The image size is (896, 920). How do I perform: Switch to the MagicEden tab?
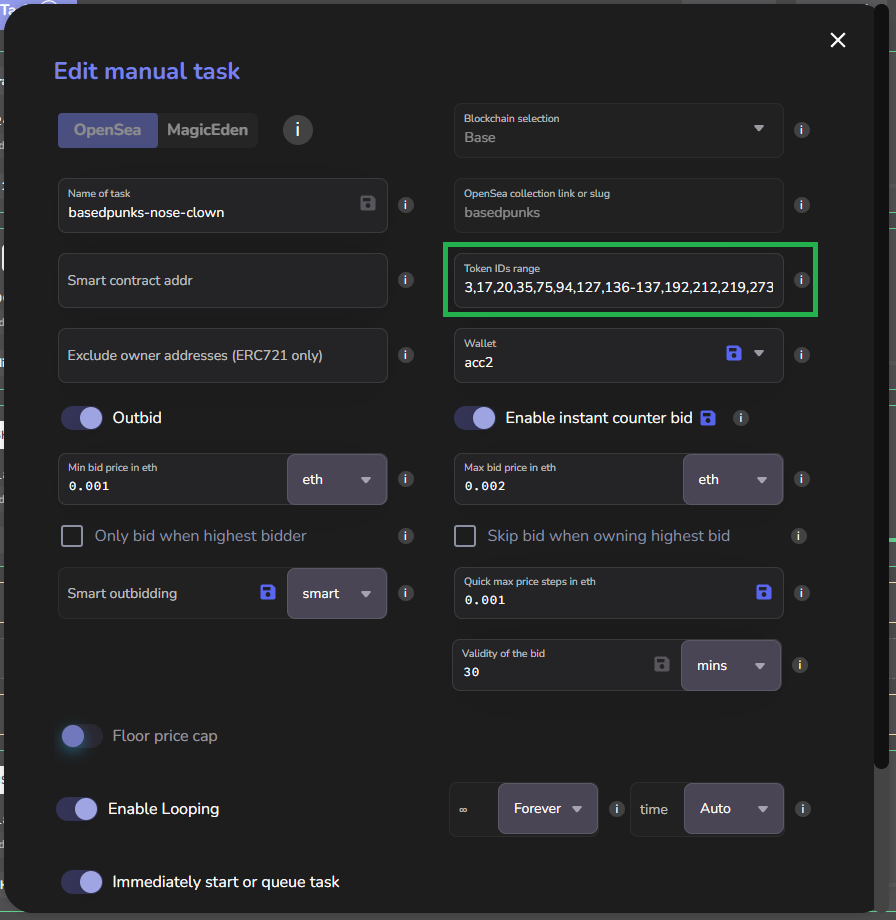[x=207, y=130]
